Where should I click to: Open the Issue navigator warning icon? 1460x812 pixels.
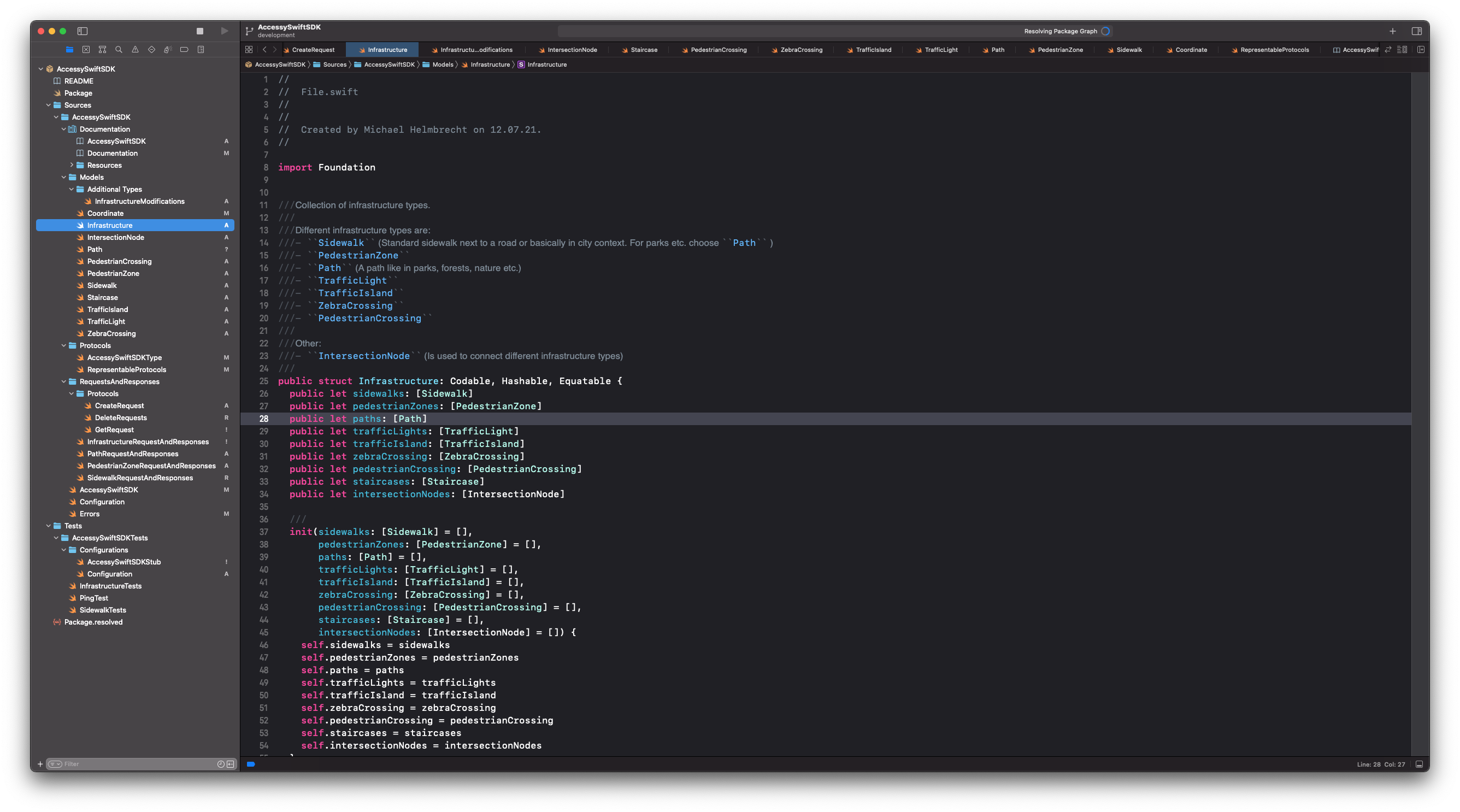[x=135, y=49]
